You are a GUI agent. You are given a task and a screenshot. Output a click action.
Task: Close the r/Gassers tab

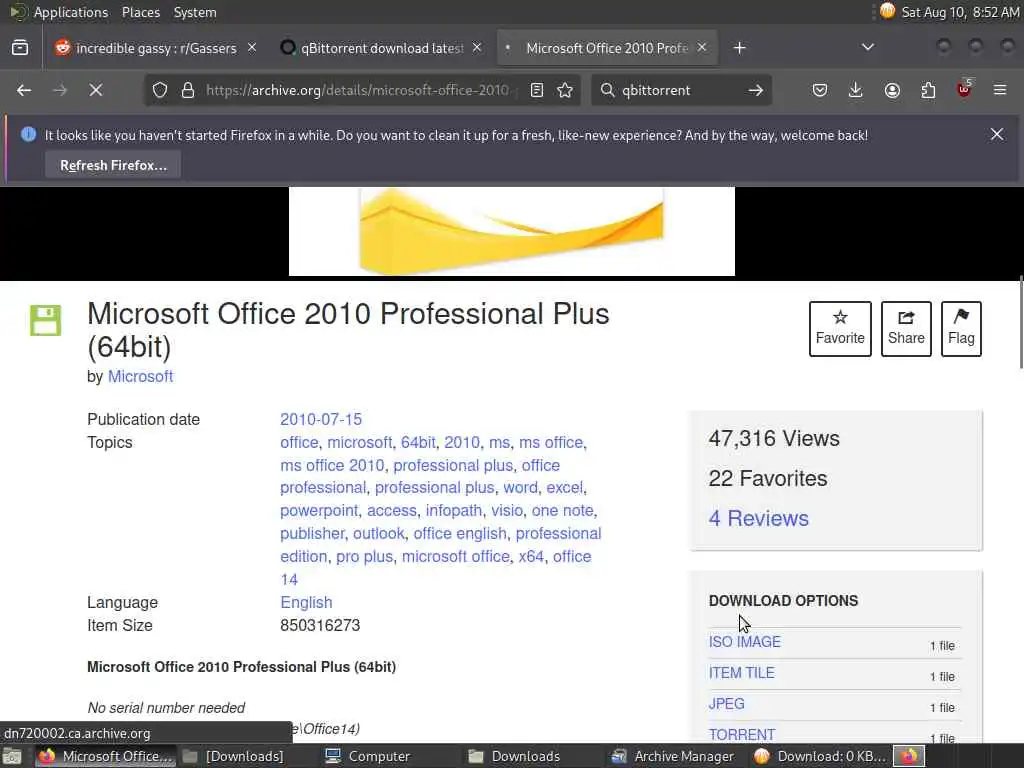[252, 48]
